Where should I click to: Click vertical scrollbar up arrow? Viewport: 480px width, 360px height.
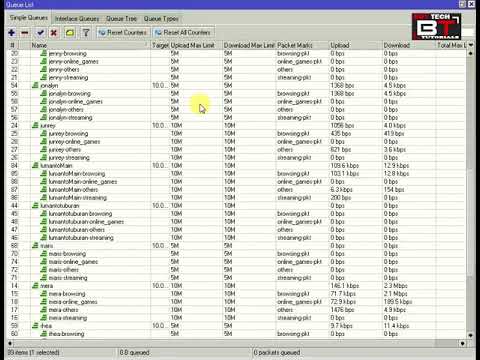[x=470, y=53]
